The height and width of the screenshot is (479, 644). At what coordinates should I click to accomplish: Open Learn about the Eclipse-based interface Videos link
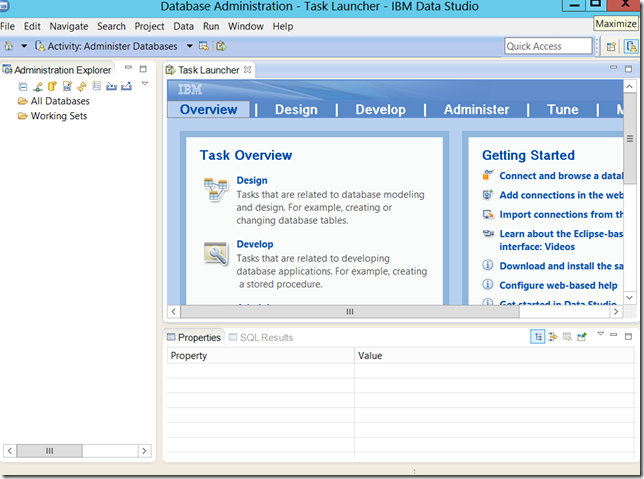click(x=561, y=240)
